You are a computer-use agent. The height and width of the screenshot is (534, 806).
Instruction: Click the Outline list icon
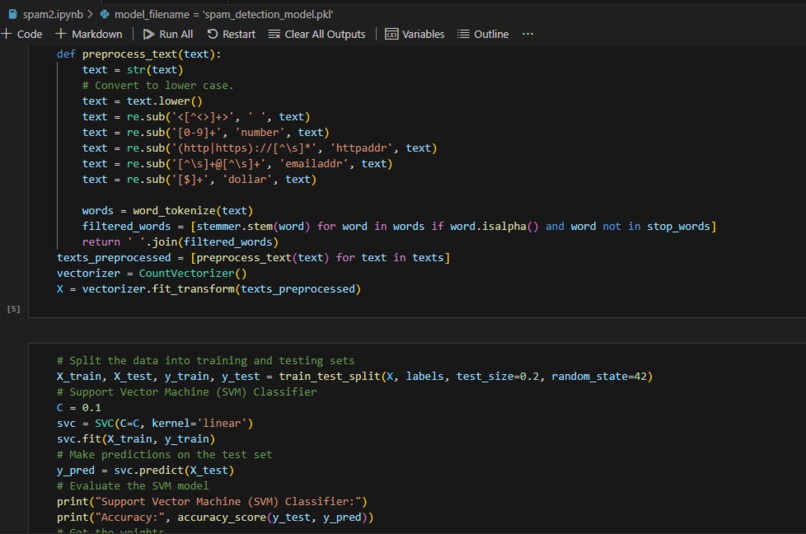pyautogui.click(x=463, y=34)
